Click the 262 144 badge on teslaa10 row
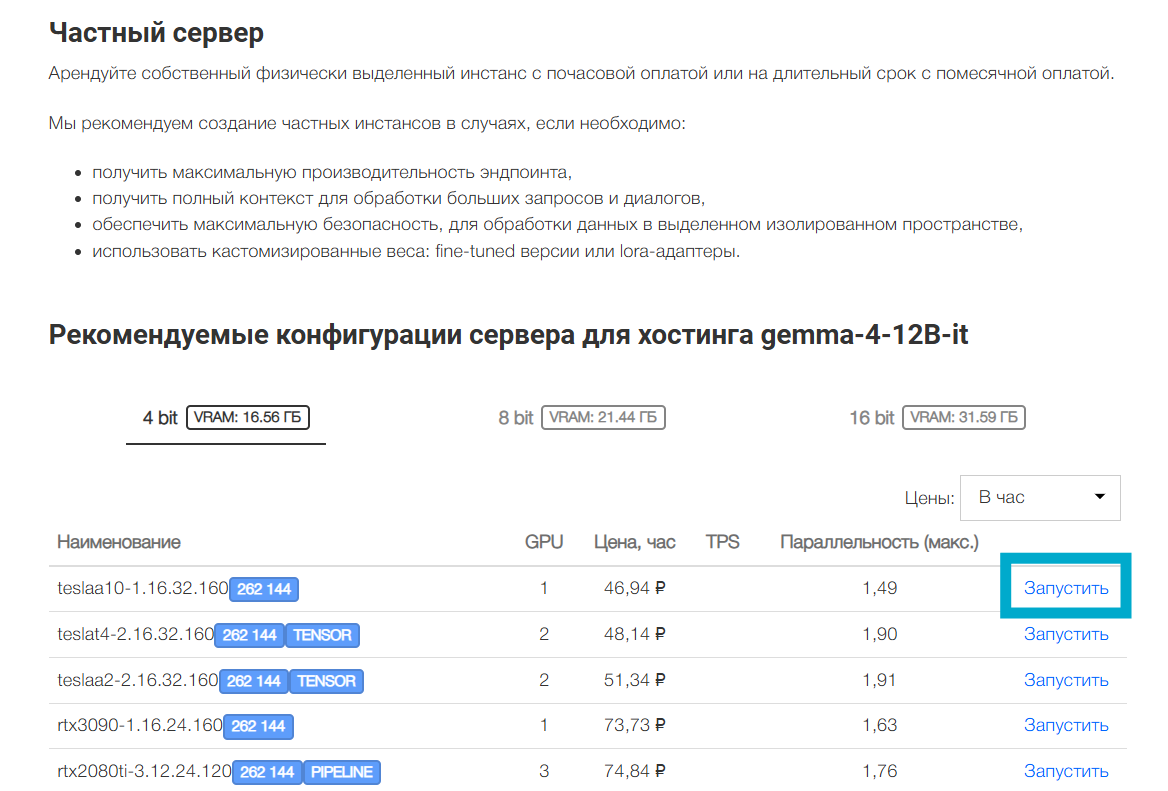Viewport: 1168px width, 791px height. click(264, 589)
